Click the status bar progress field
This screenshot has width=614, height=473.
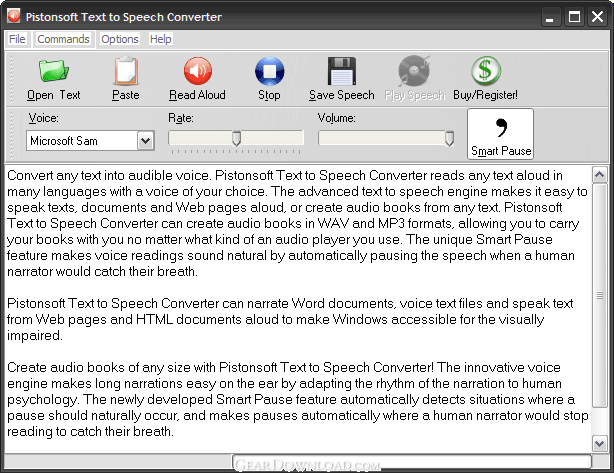point(411,461)
